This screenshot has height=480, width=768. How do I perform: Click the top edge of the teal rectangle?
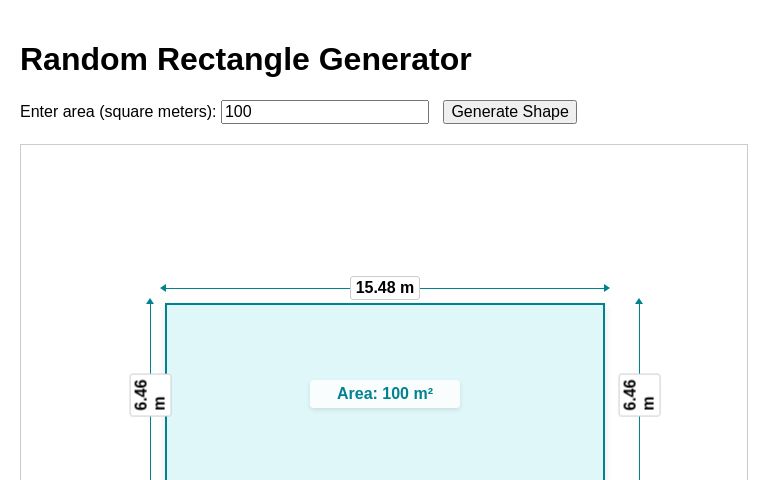385,304
